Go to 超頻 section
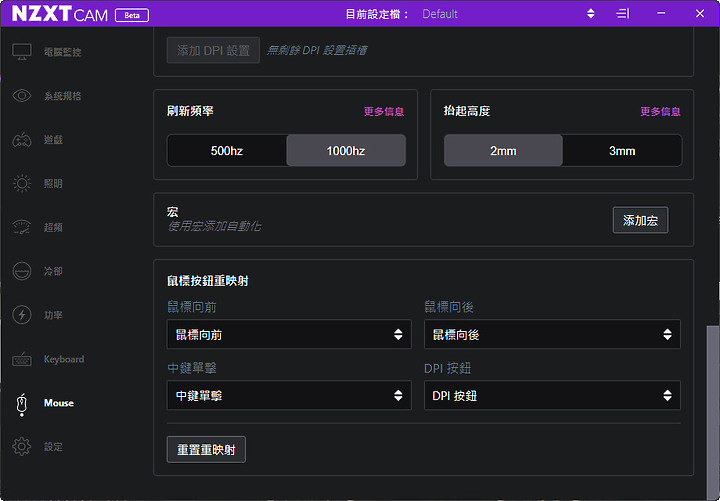This screenshot has height=501, width=720. (53, 227)
